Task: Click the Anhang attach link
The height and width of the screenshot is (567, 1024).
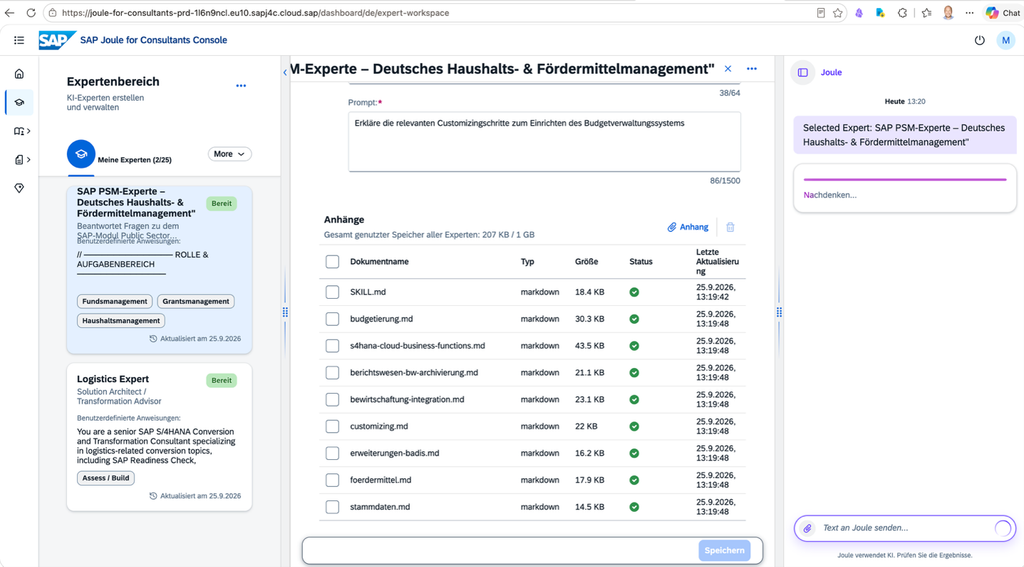Action: tap(688, 227)
